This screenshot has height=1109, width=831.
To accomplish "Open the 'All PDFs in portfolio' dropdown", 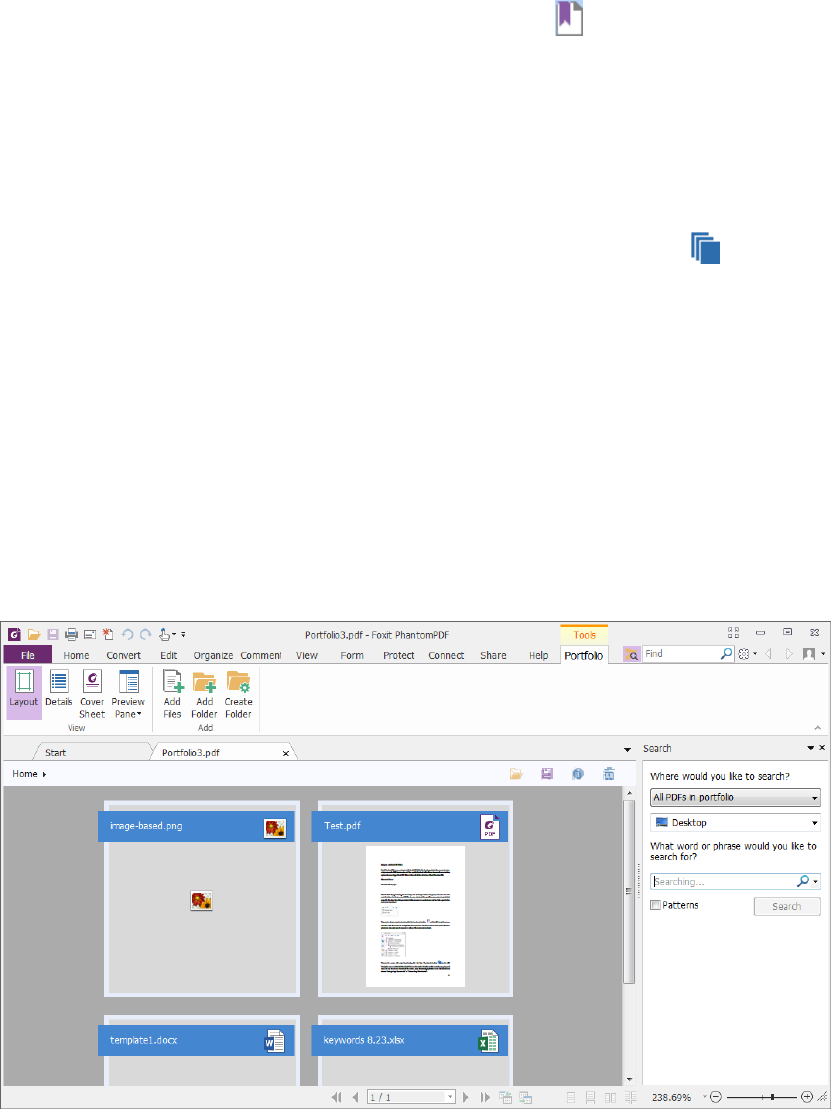I will coord(736,798).
